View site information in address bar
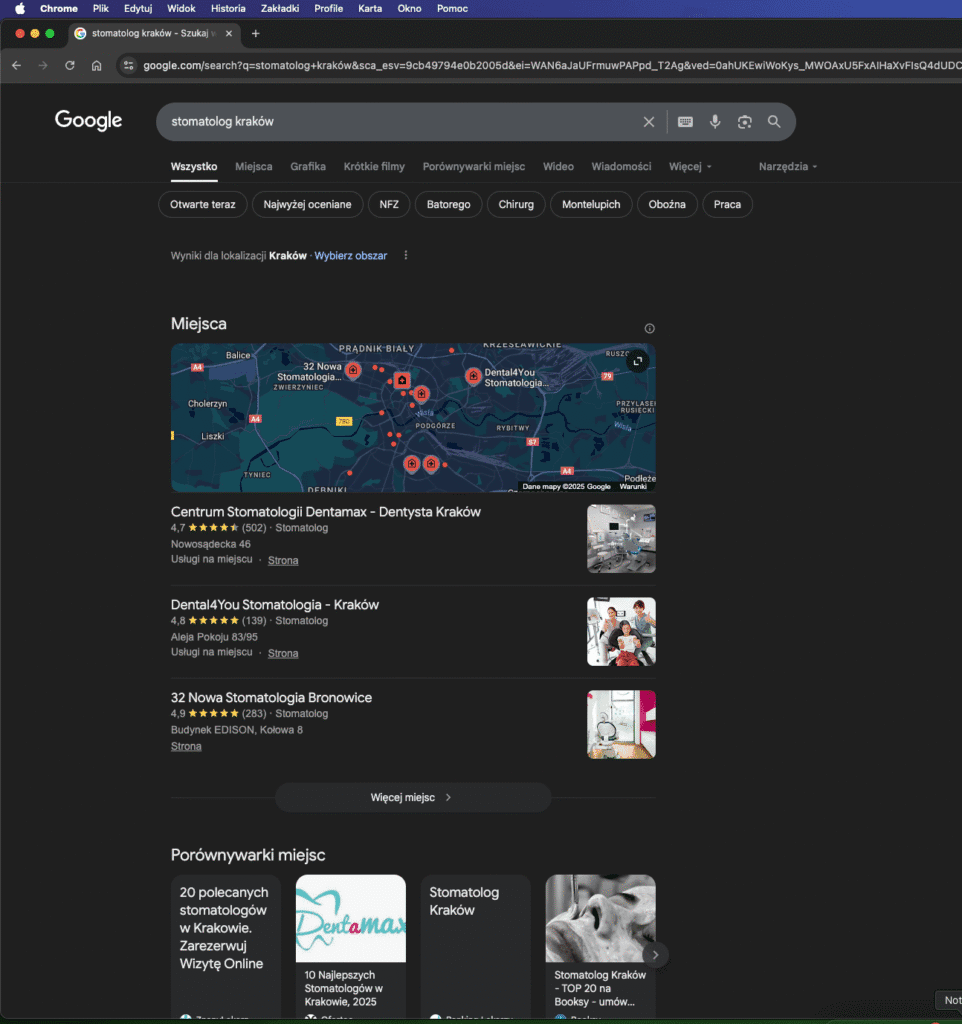The height and width of the screenshot is (1024, 962). pyautogui.click(x=129, y=65)
